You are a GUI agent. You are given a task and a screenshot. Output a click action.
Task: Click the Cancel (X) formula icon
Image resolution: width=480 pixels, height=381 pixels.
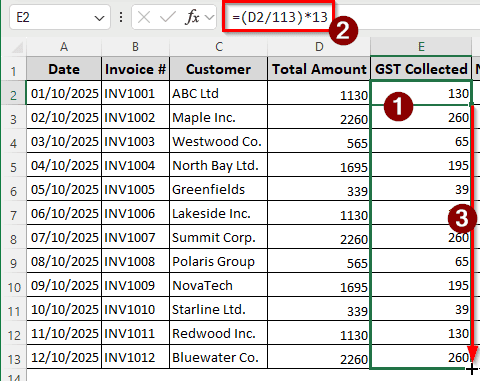(x=144, y=17)
